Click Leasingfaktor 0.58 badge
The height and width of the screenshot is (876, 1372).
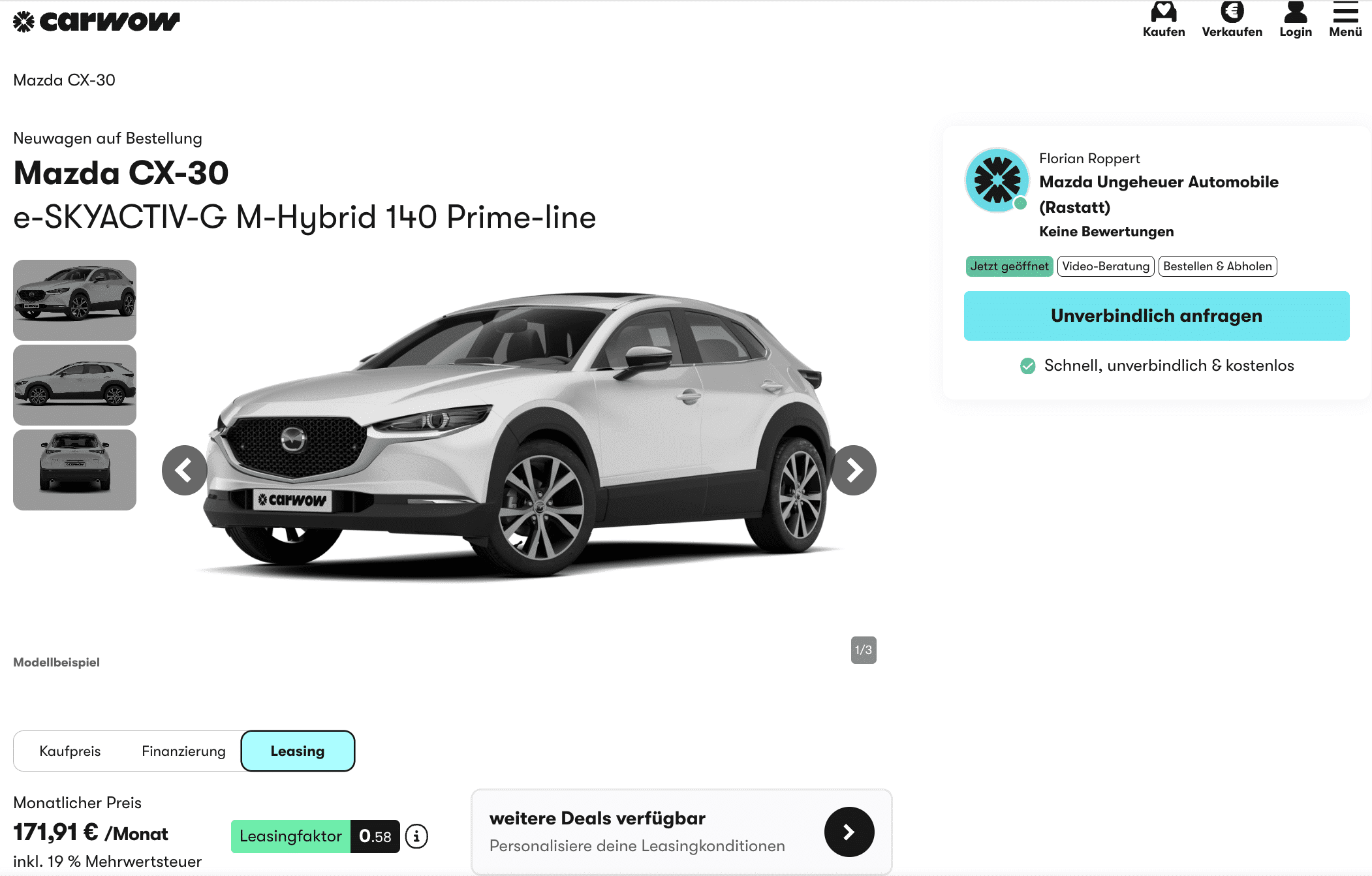[x=315, y=836]
